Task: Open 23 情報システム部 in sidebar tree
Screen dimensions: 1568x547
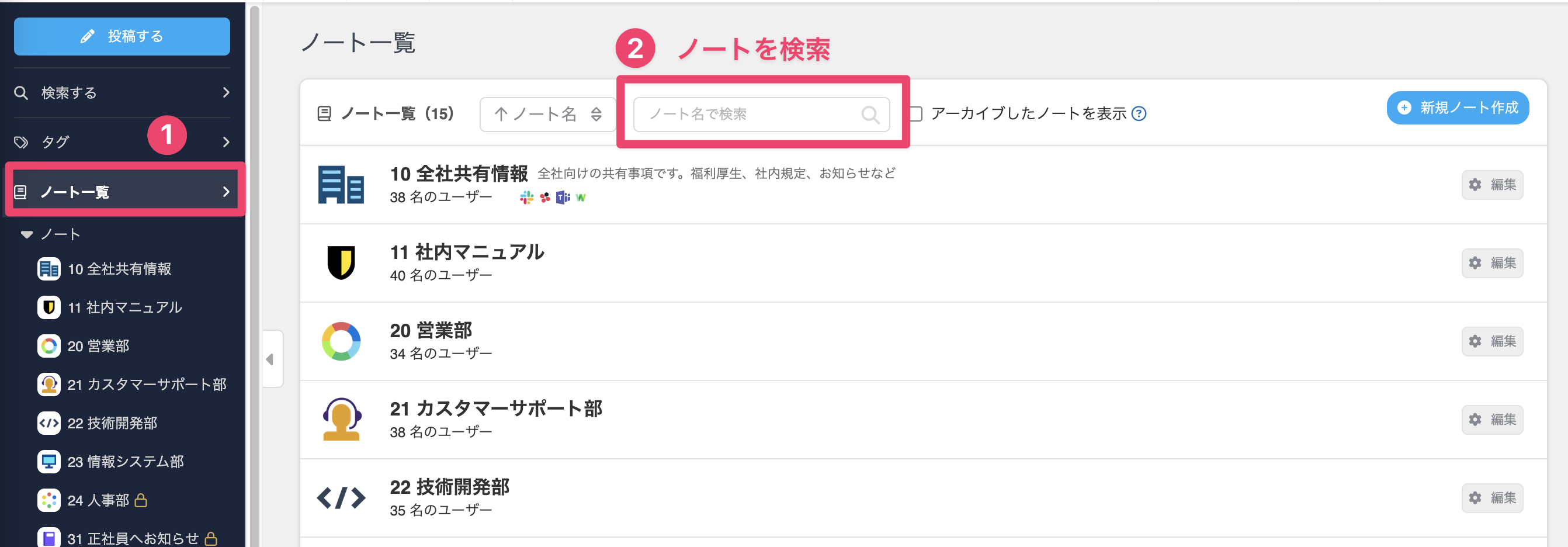Action: point(126,462)
